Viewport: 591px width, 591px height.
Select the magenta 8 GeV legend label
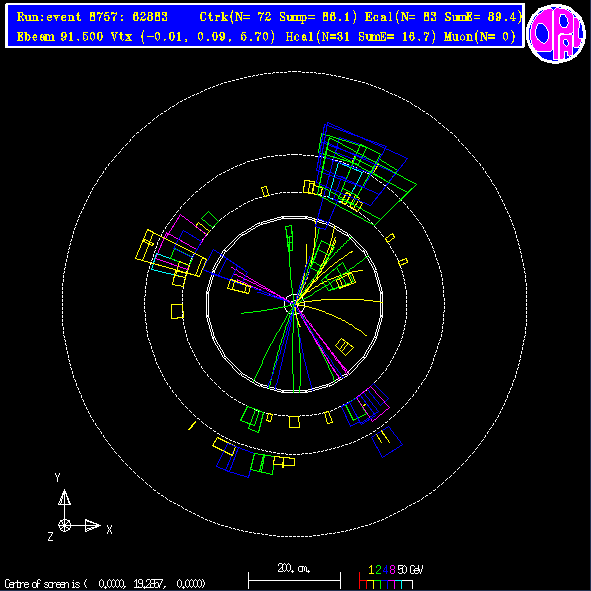[x=392, y=570]
